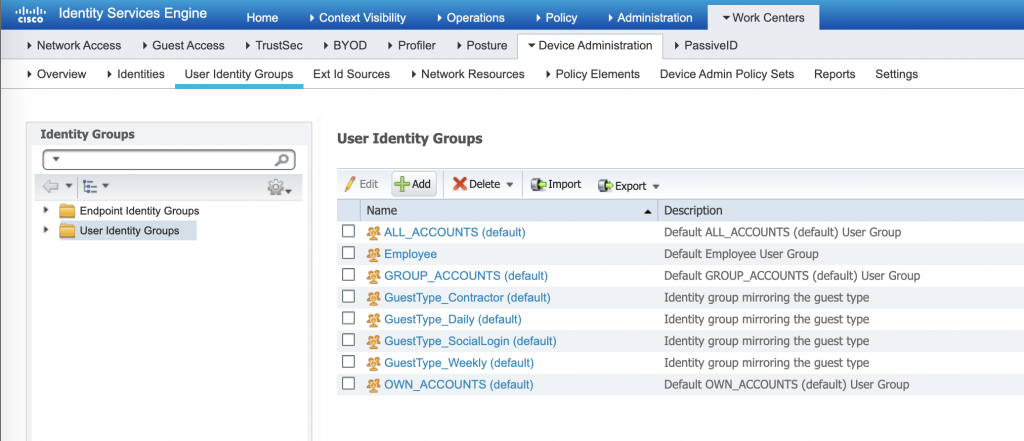The height and width of the screenshot is (441, 1024).
Task: Open the Operations menu
Action: pos(470,18)
